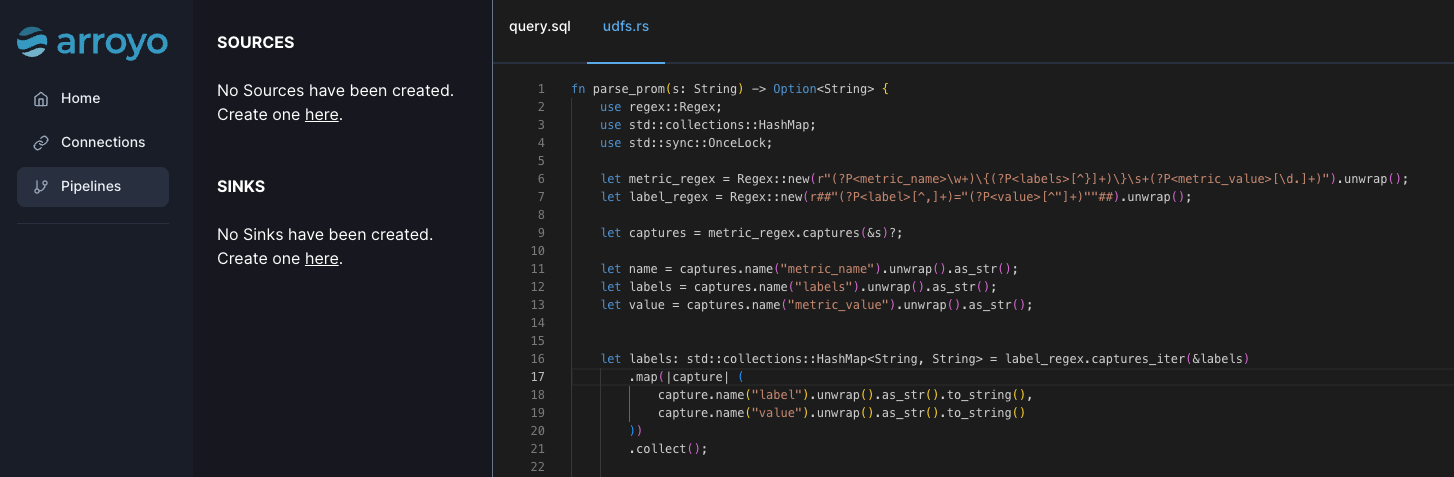Click line number 17 in gutter

pos(538,377)
